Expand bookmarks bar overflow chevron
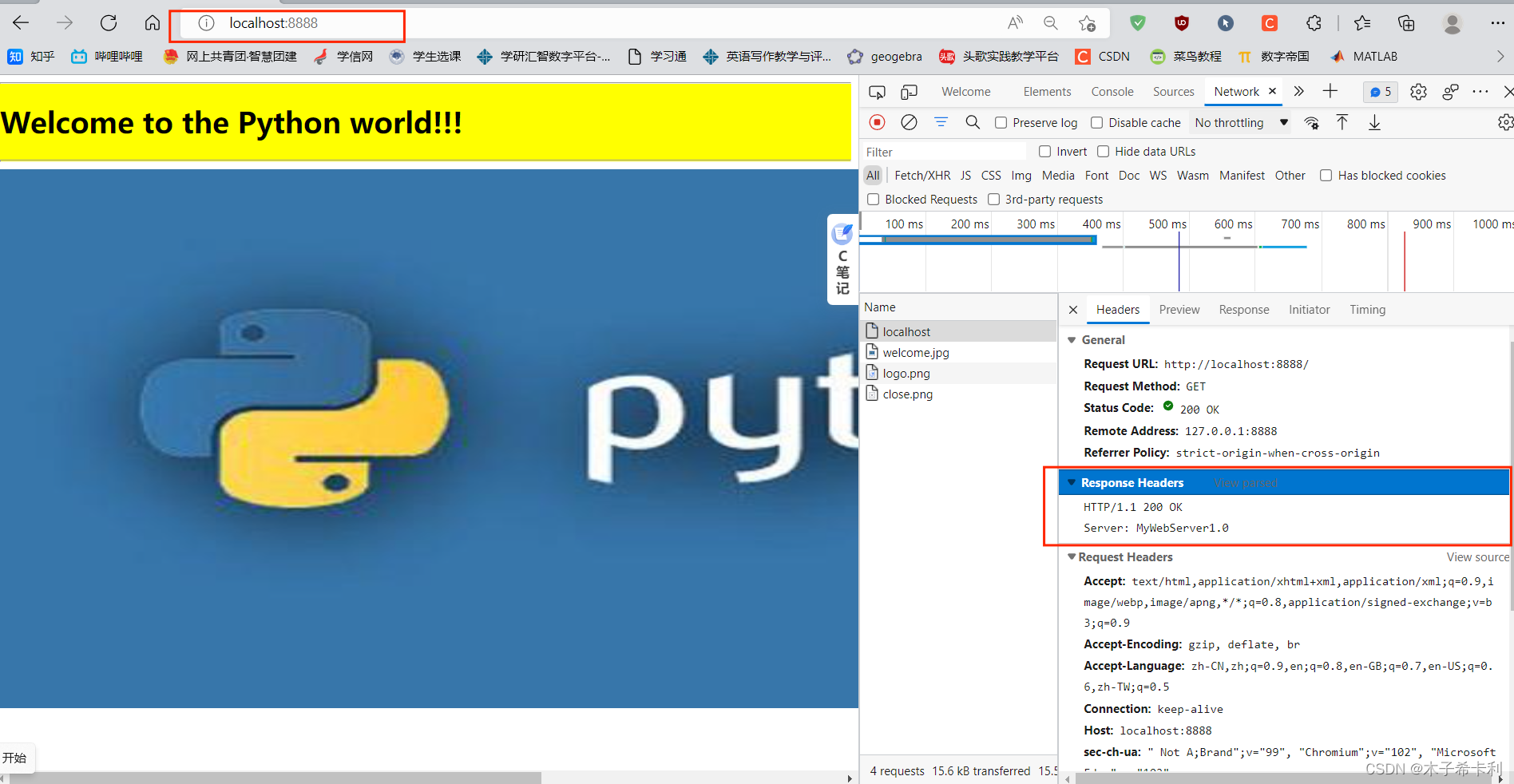This screenshot has height=784, width=1514. coord(1500,57)
